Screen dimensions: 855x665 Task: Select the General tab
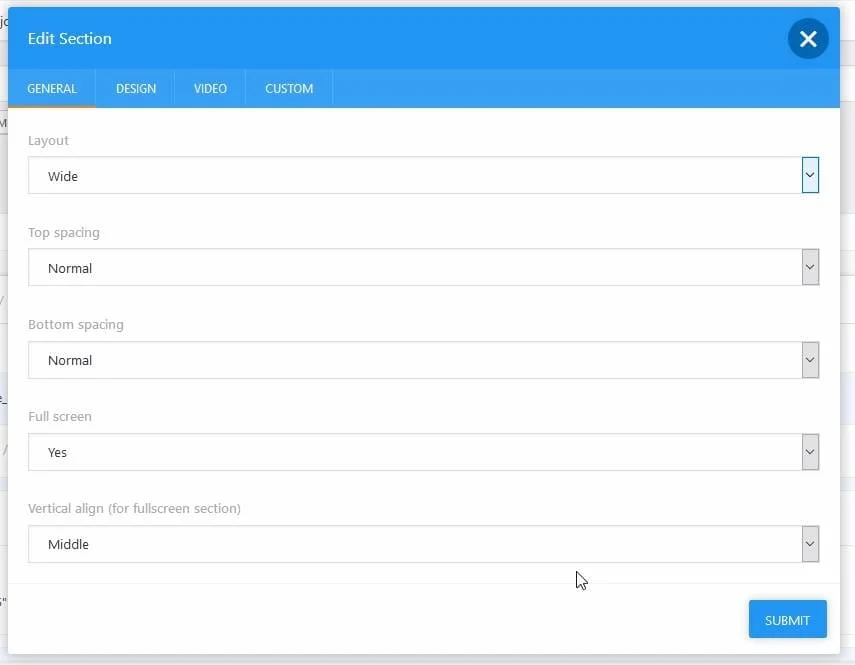[x=52, y=89]
